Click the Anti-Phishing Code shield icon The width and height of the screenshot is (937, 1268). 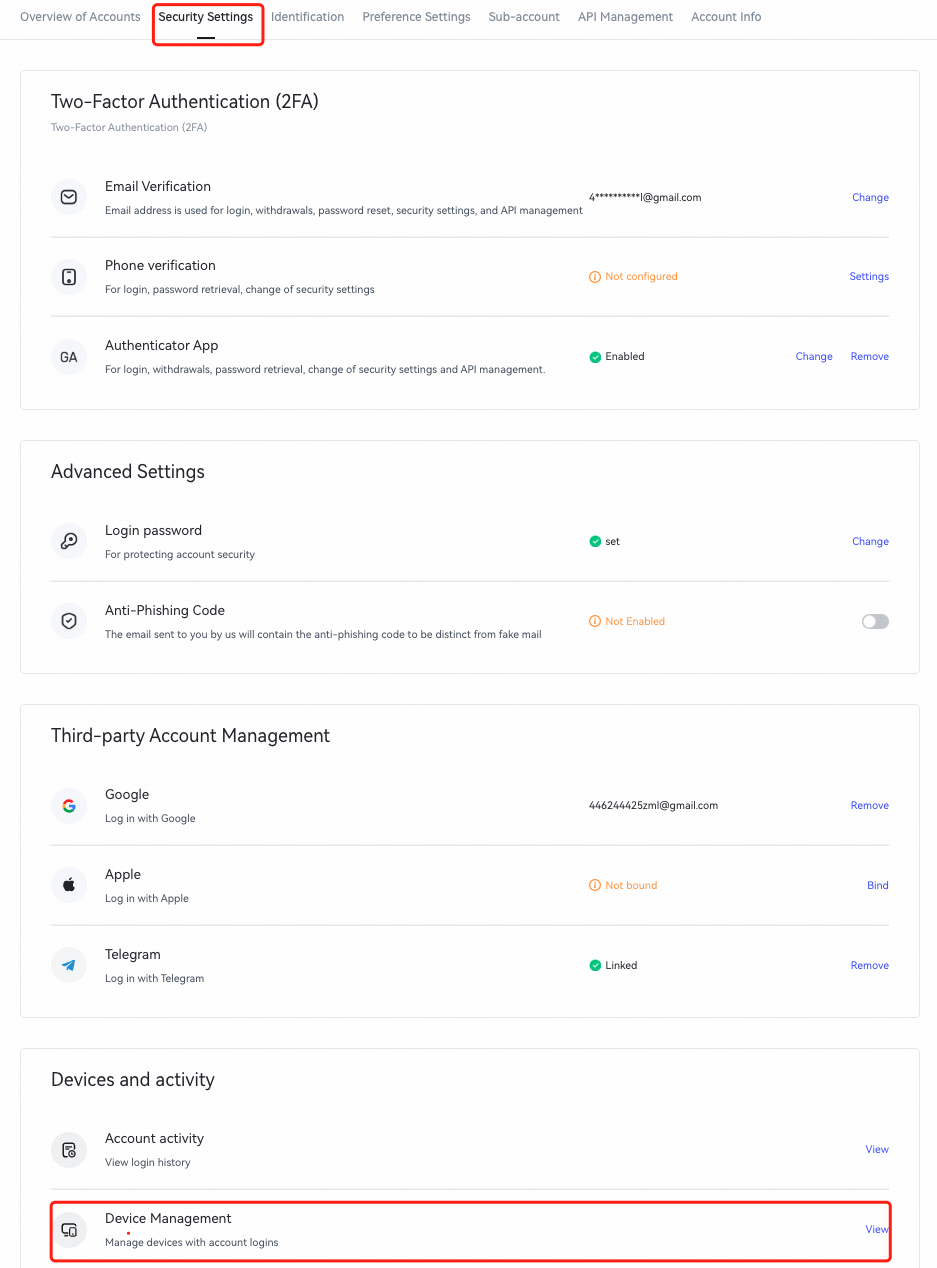(69, 621)
